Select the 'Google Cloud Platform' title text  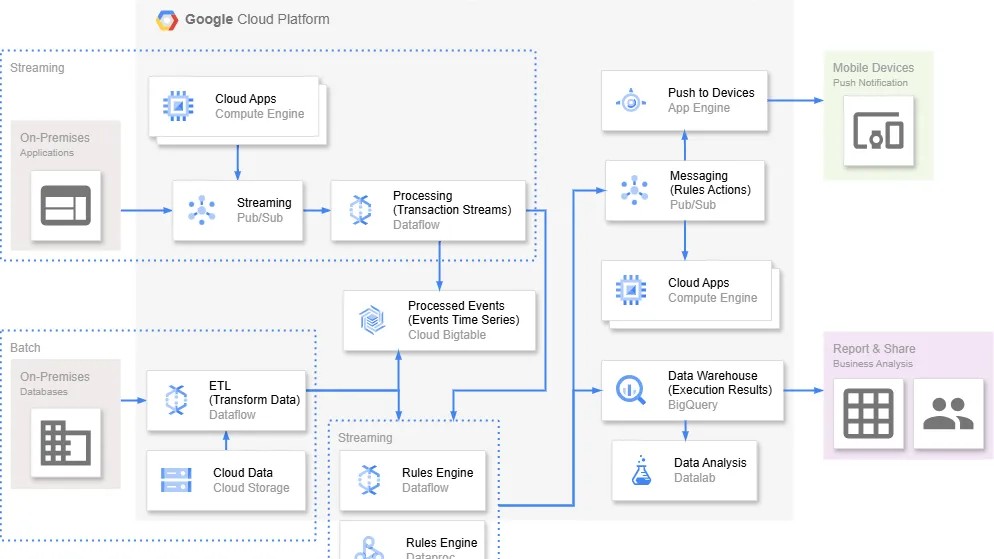pyautogui.click(x=257, y=20)
